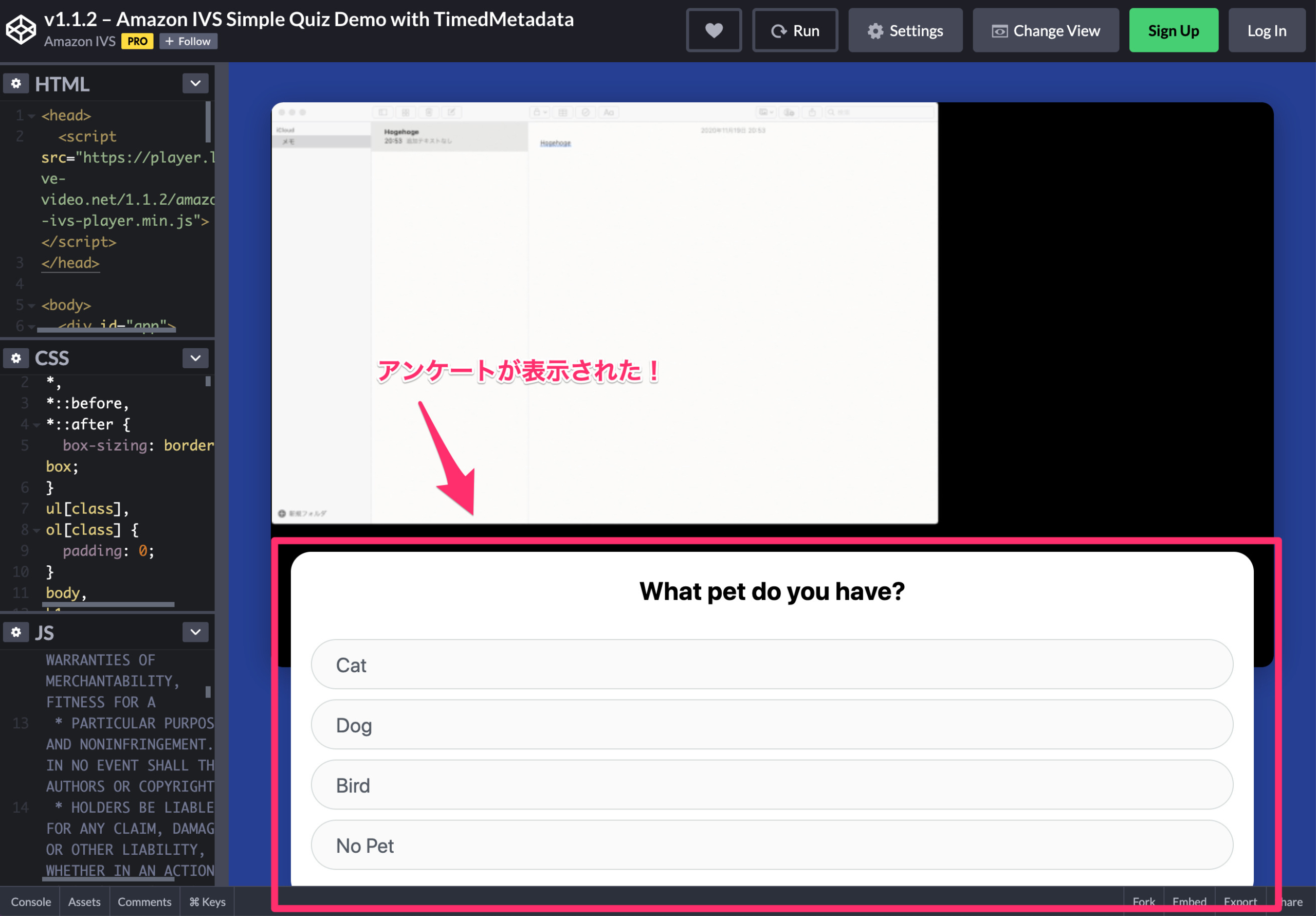This screenshot has width=1316, height=916.
Task: Click the CodePen logo icon
Action: pyautogui.click(x=21, y=30)
